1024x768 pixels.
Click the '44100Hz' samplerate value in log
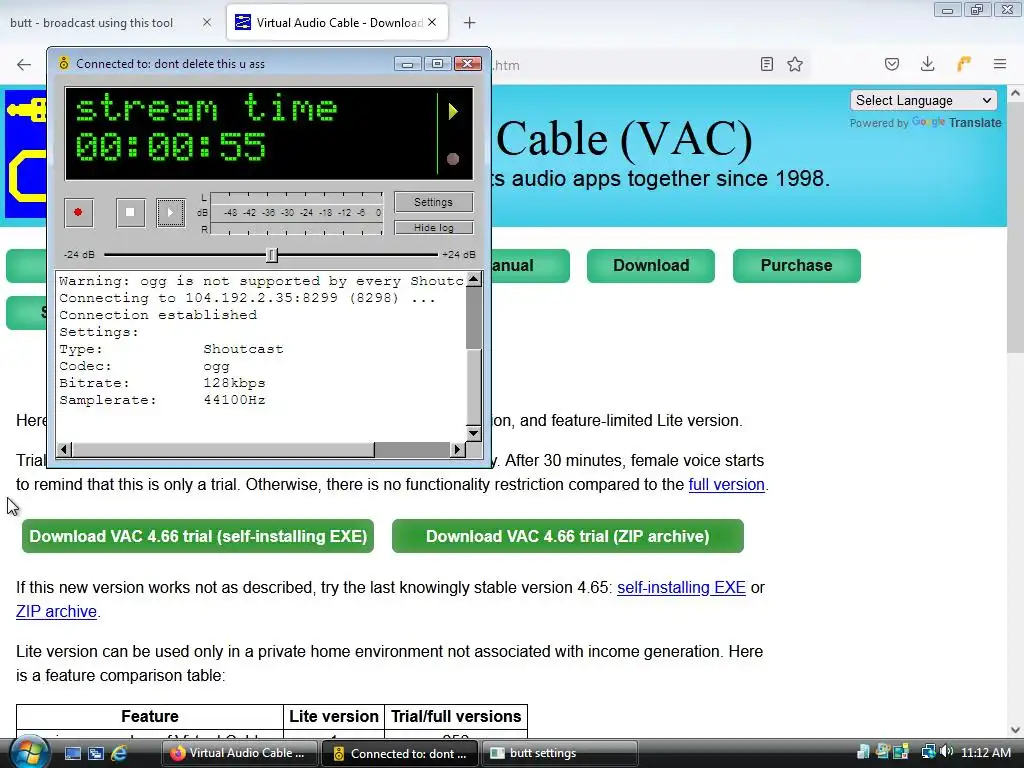[x=234, y=400]
